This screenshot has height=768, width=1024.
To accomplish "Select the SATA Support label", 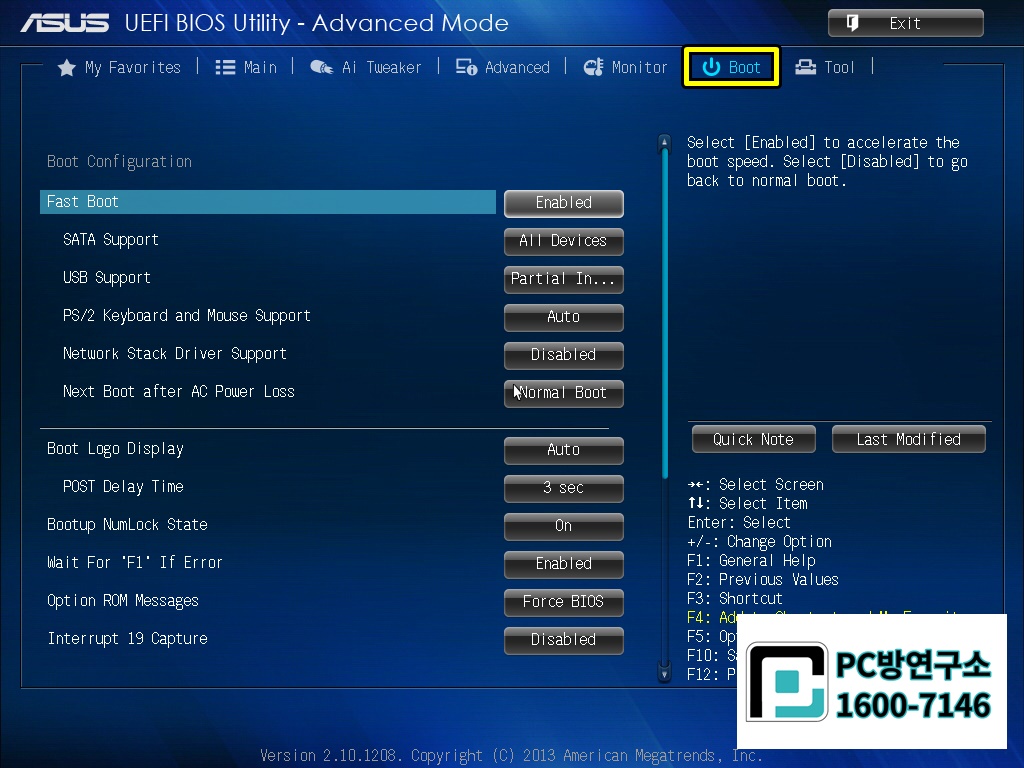I will tap(110, 240).
